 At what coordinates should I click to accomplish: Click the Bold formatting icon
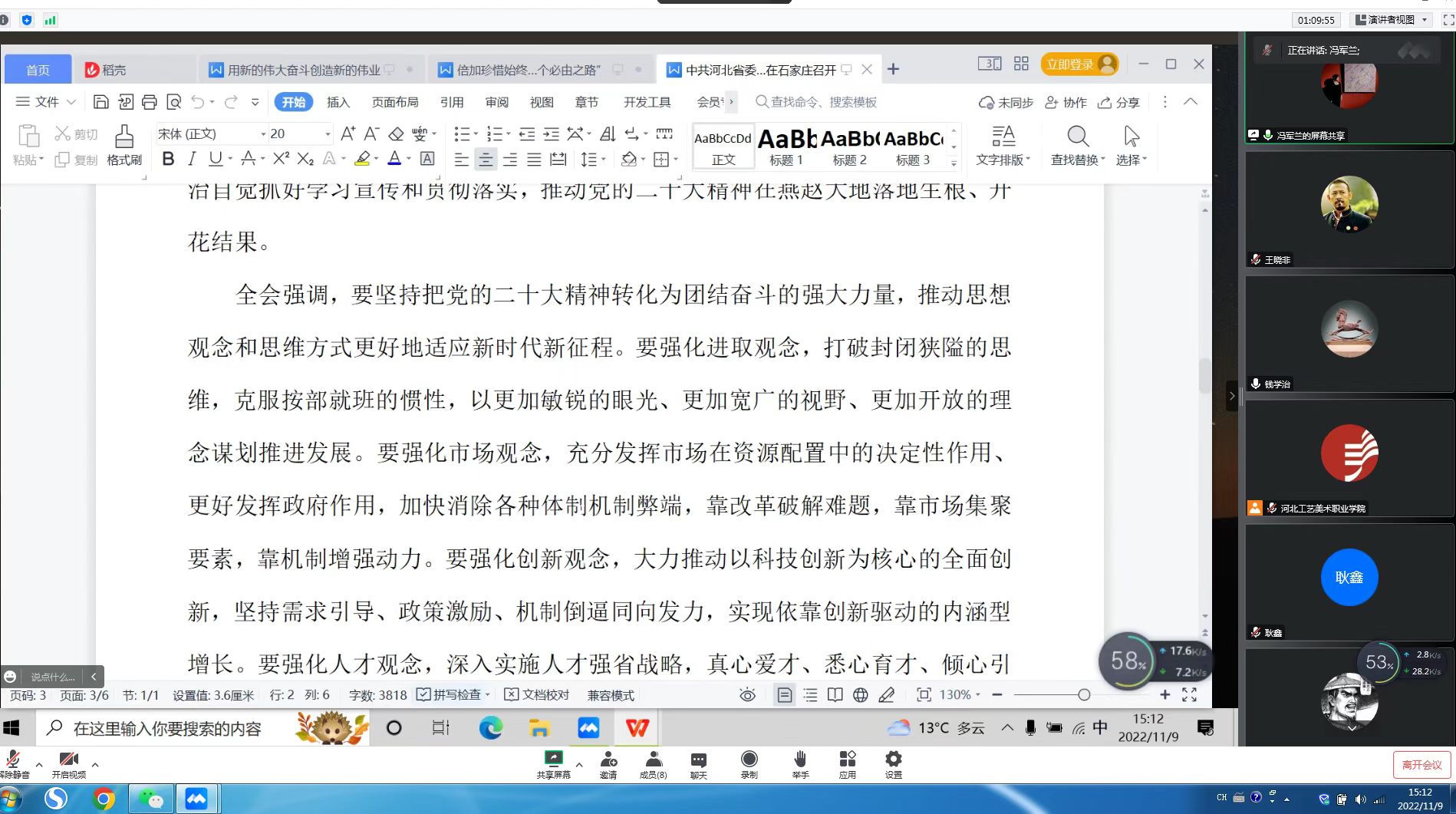[x=168, y=159]
